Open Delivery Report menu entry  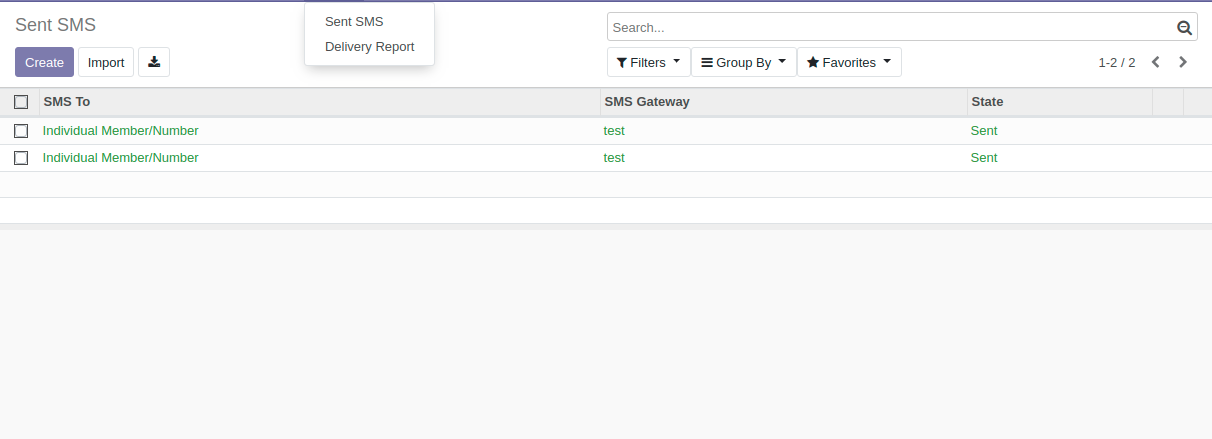[369, 47]
